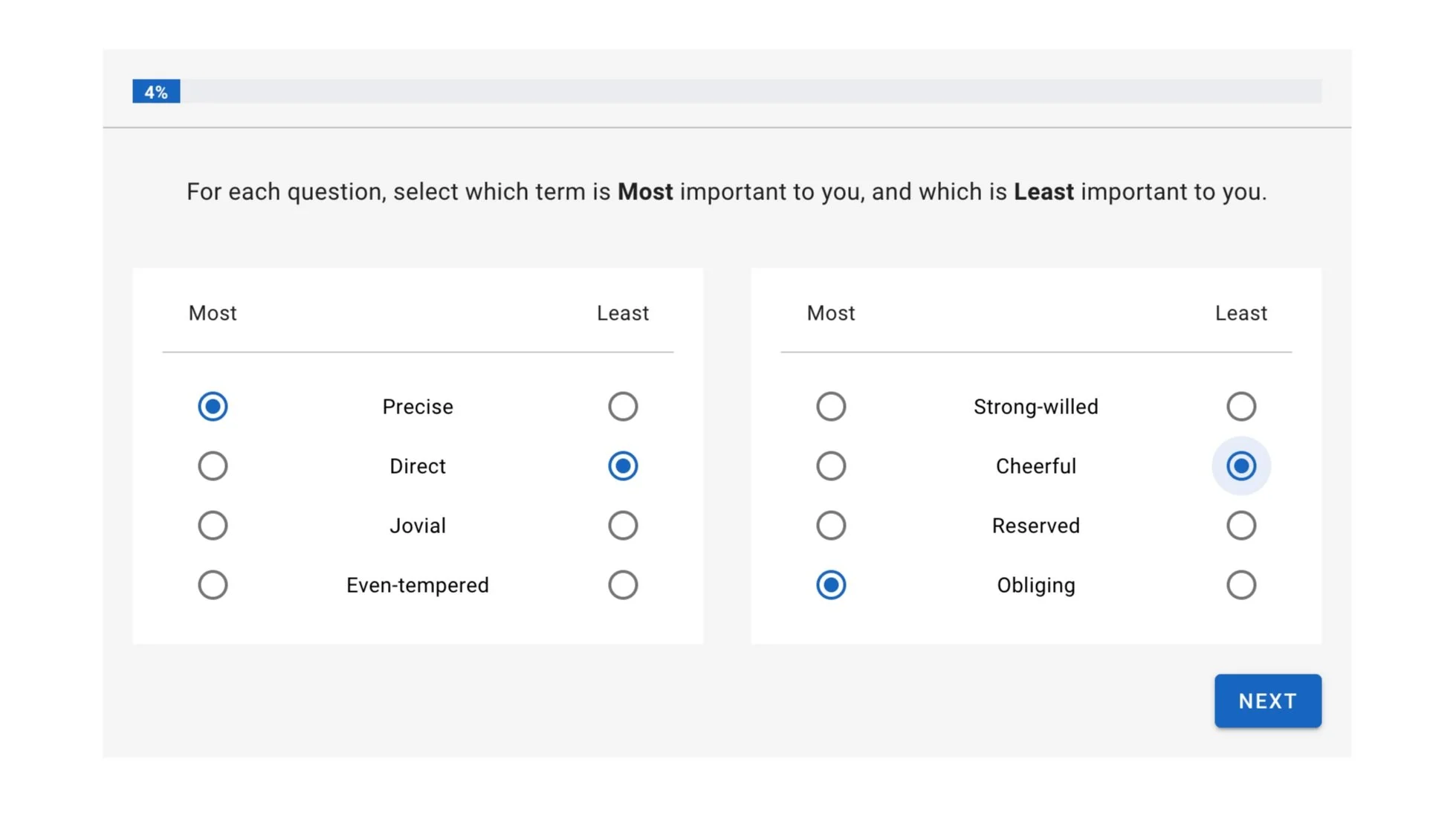Image resolution: width=1456 pixels, height=815 pixels.
Task: Click the NEXT button
Action: (x=1267, y=701)
